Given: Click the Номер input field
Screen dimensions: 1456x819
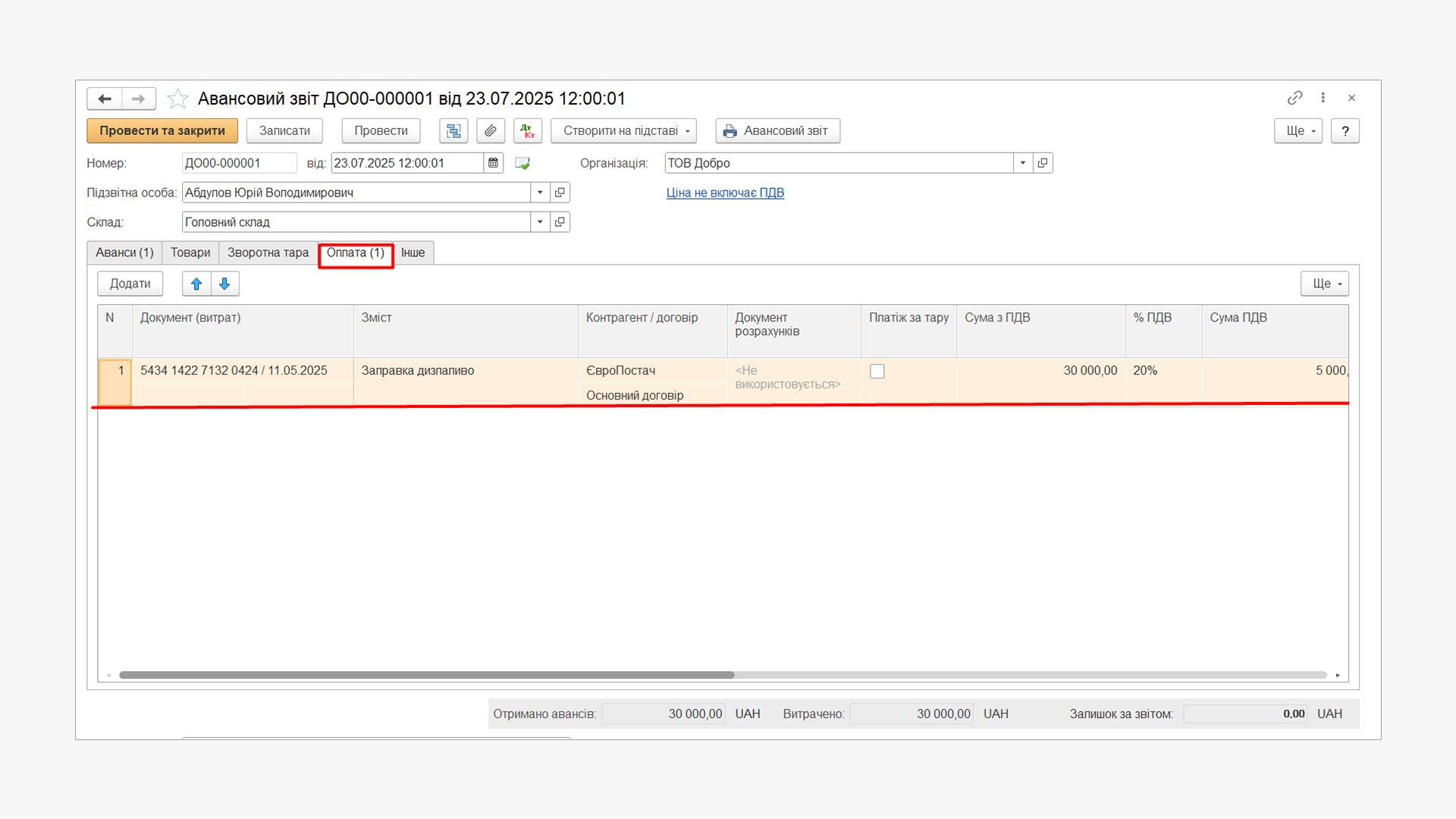Looking at the screenshot, I should point(238,163).
